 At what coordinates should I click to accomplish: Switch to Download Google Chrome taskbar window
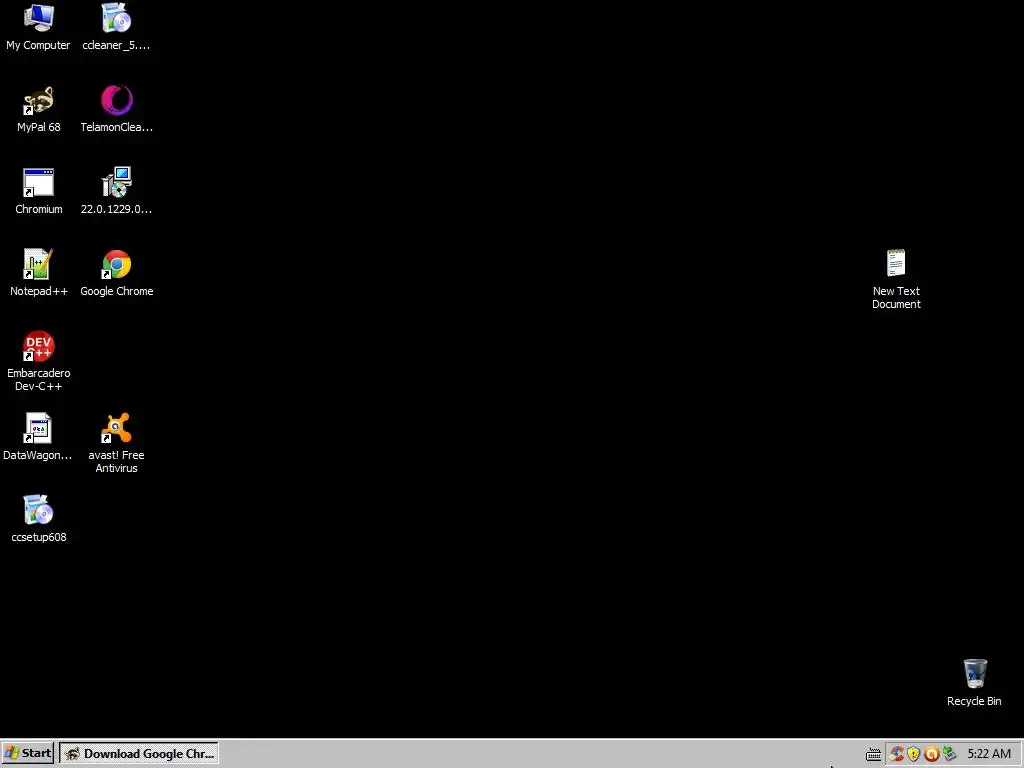139,753
